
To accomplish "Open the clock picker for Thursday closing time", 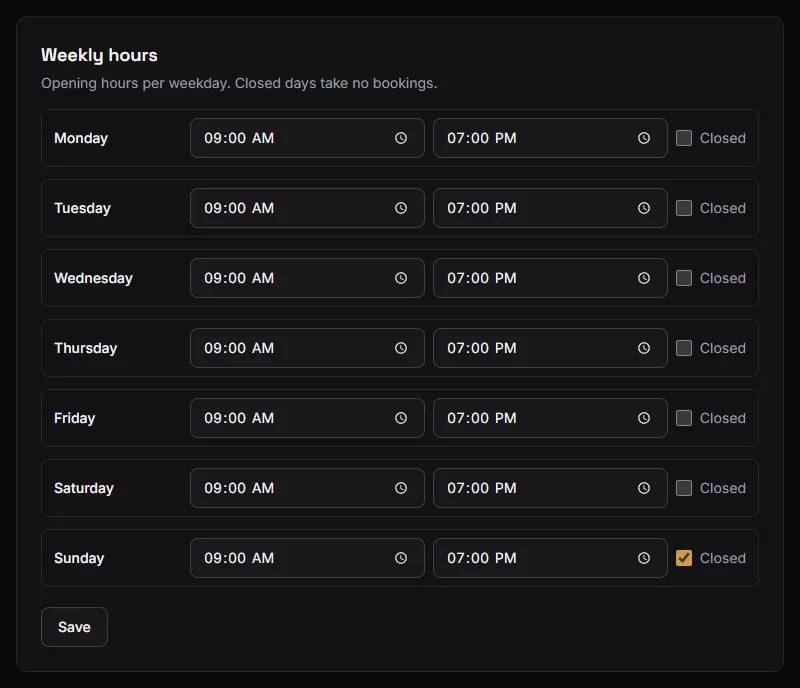I will coord(644,348).
